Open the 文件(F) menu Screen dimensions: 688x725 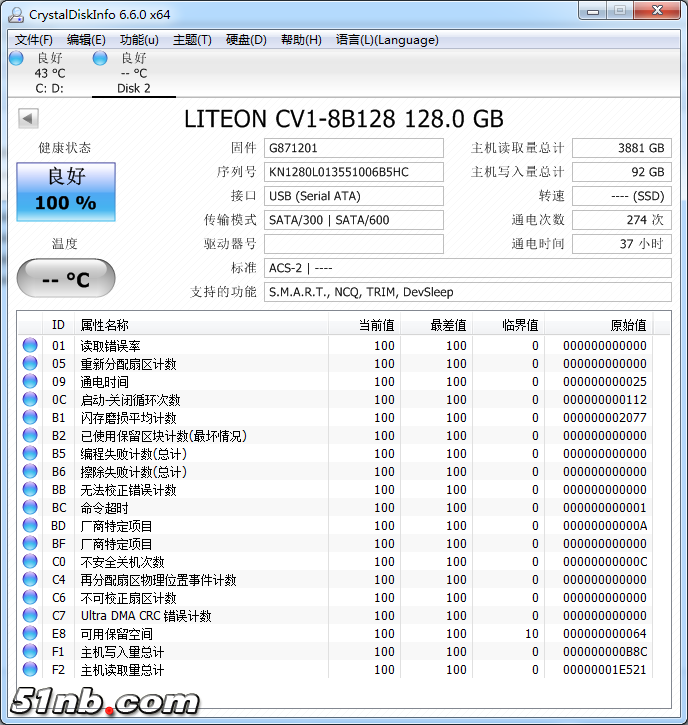34,40
